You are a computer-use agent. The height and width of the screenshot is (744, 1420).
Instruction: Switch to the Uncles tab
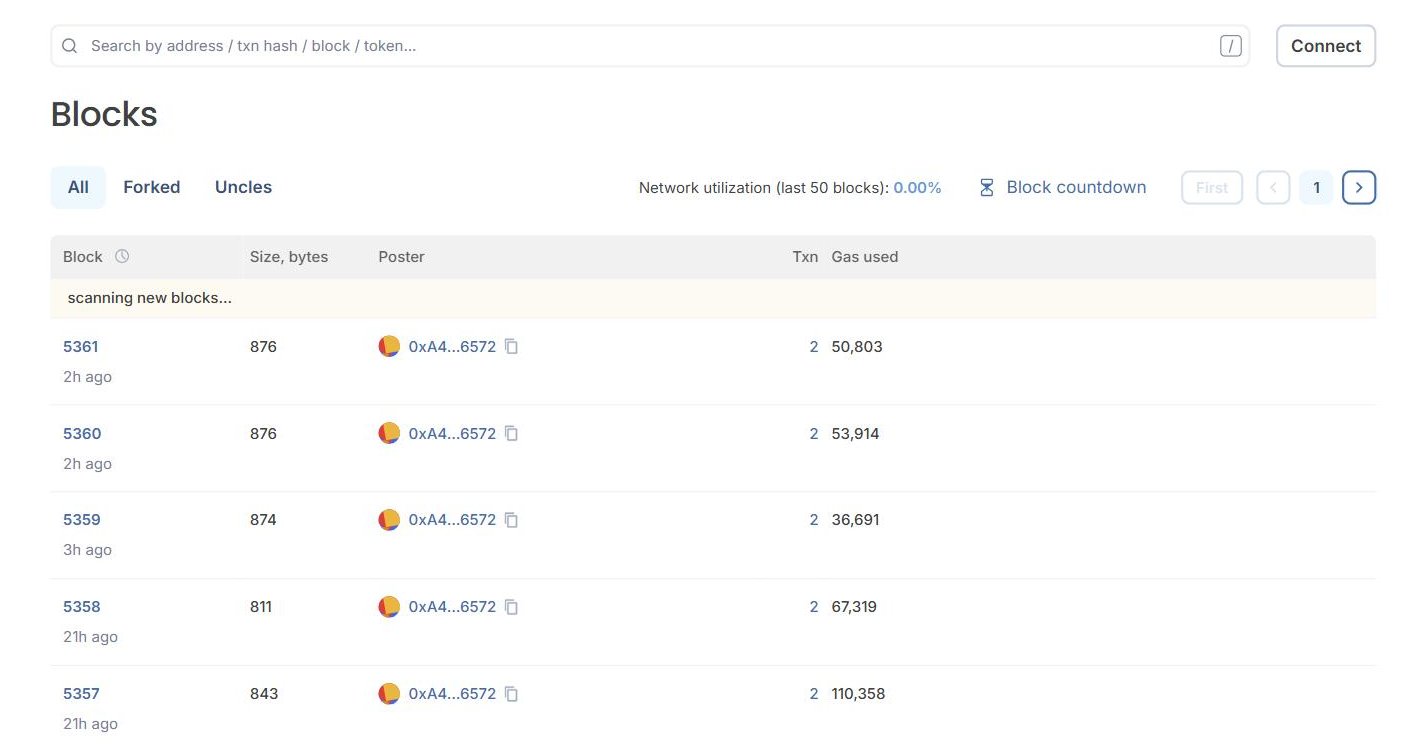(243, 187)
